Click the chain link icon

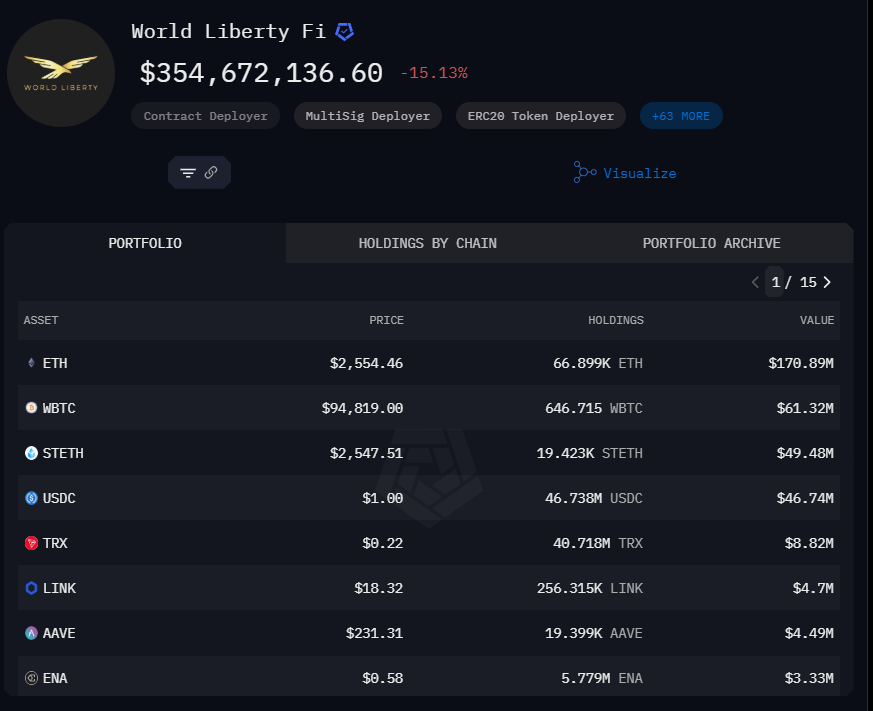[x=211, y=173]
